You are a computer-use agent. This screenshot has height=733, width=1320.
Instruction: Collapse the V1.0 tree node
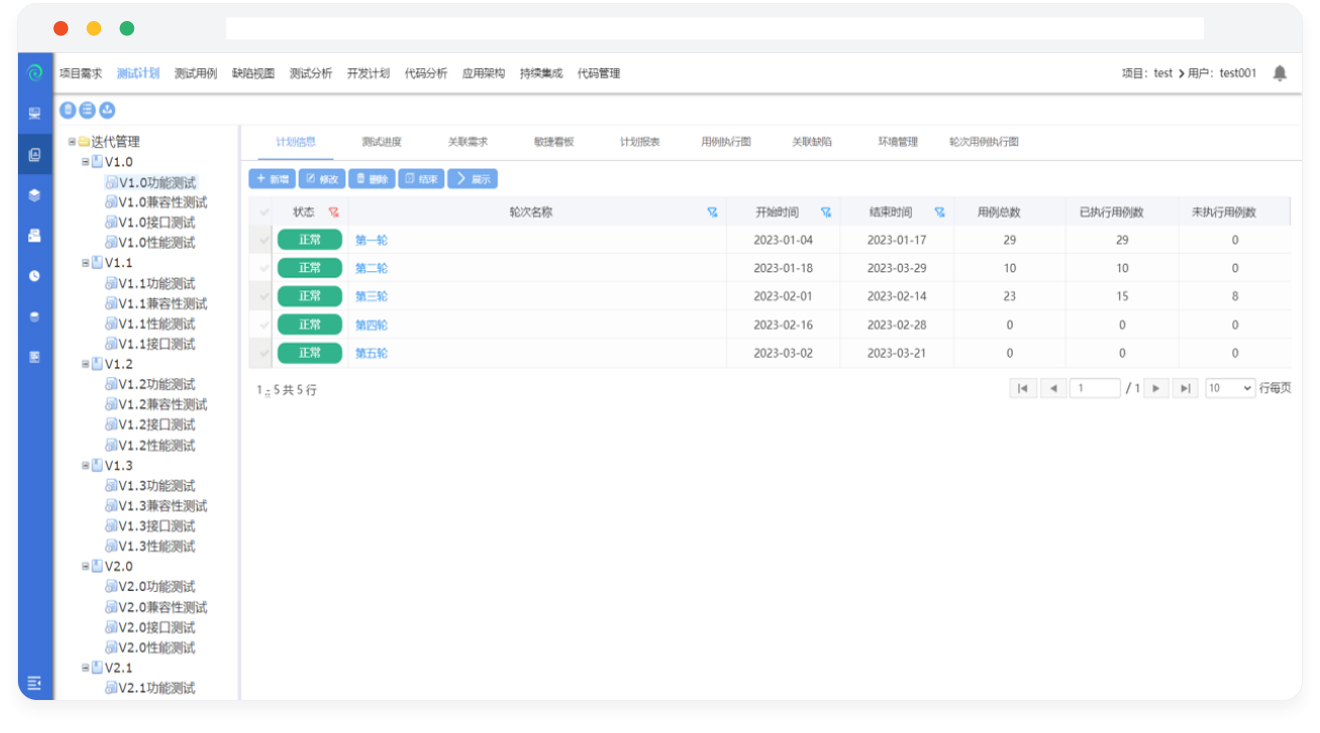click(x=86, y=161)
